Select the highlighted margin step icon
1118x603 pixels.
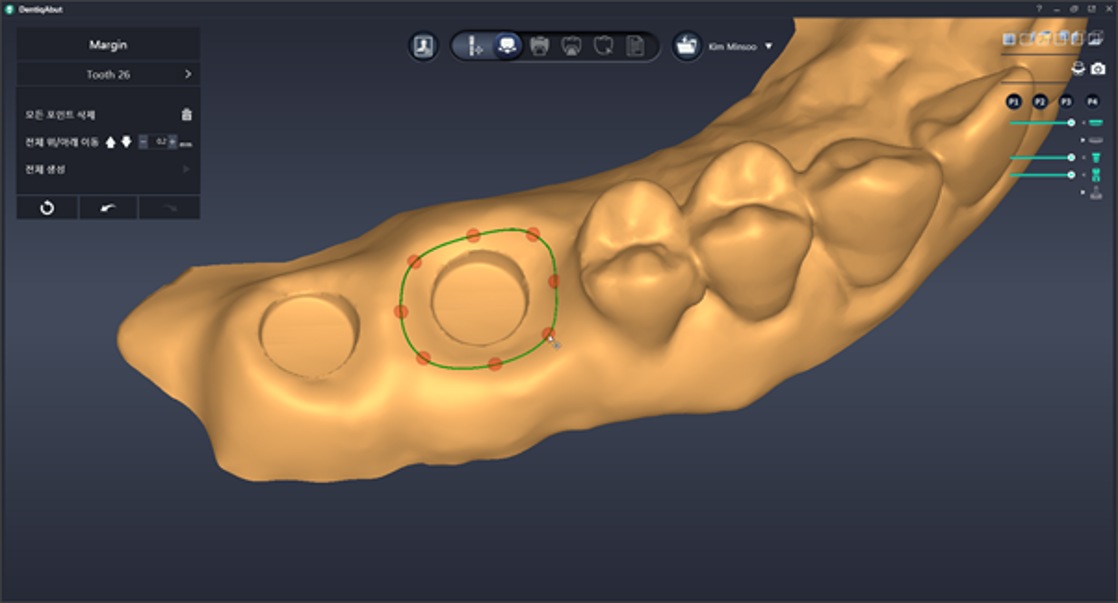click(x=507, y=46)
